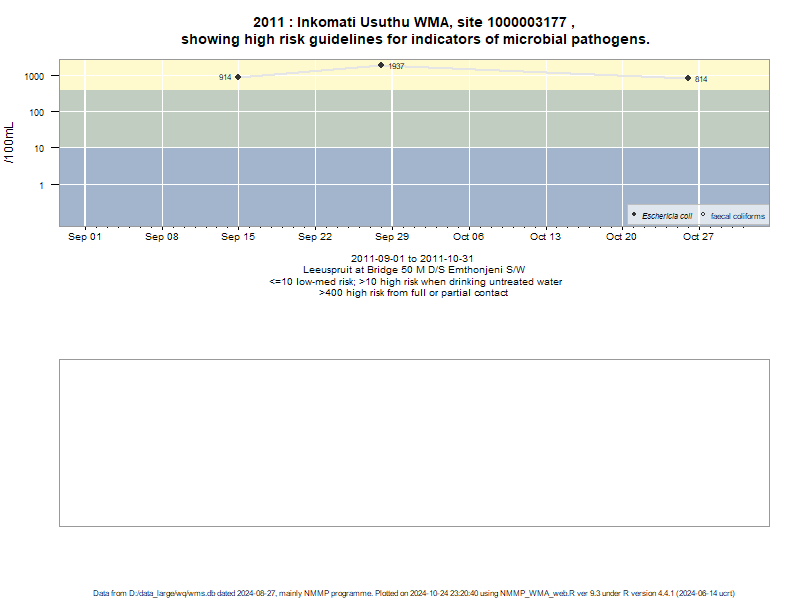
Task: Click the 'Oct 13' x-axis label
Action: pos(545,237)
